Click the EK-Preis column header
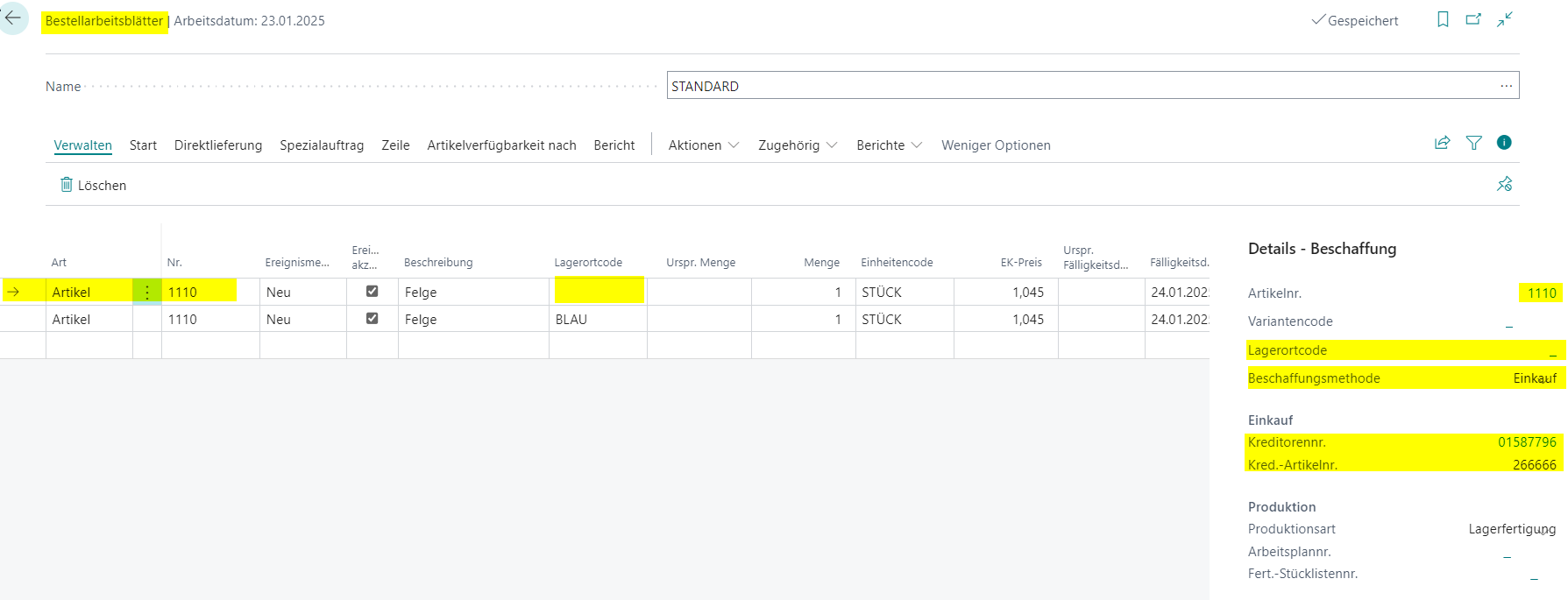Screen dimensions: 1568x600 (1021, 263)
